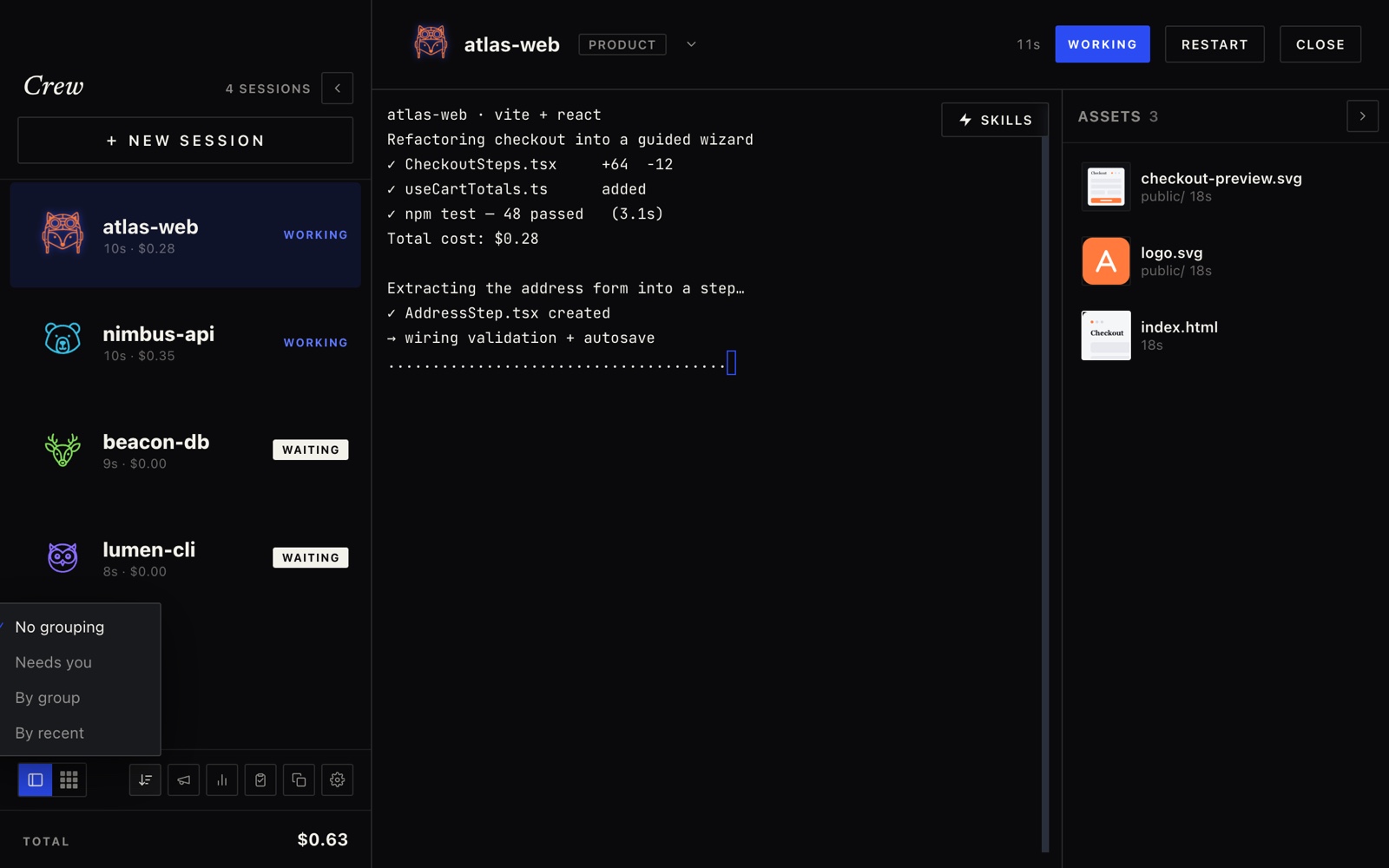1389x868 pixels.
Task: Select the beacon-db session row
Action: coord(186,450)
